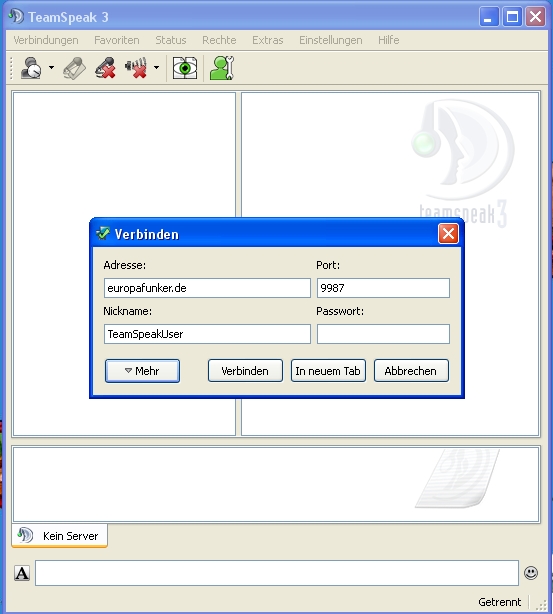Mute microphone via toolbar icon
This screenshot has height=614, width=553.
click(x=105, y=68)
